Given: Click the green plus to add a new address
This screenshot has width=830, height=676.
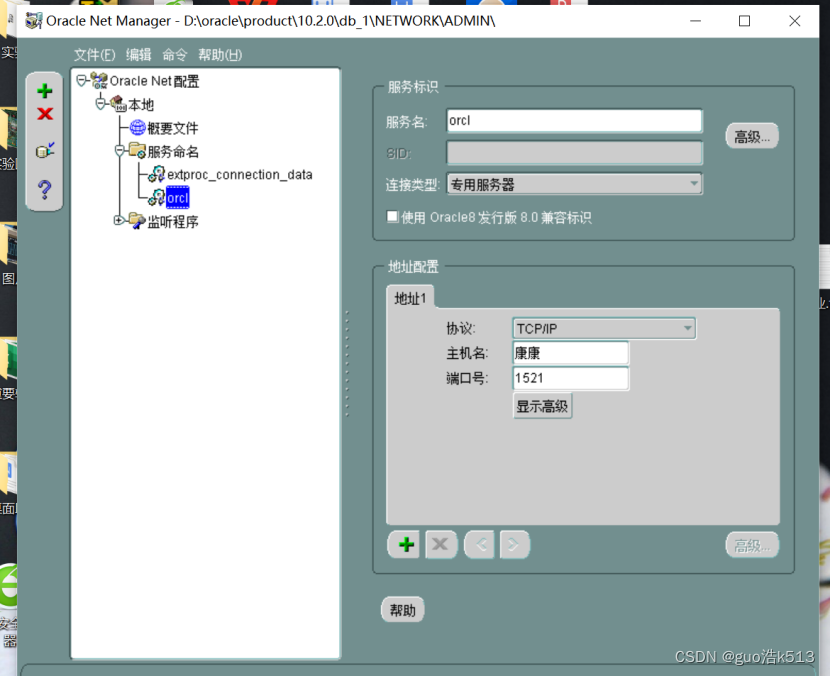Looking at the screenshot, I should [x=404, y=544].
